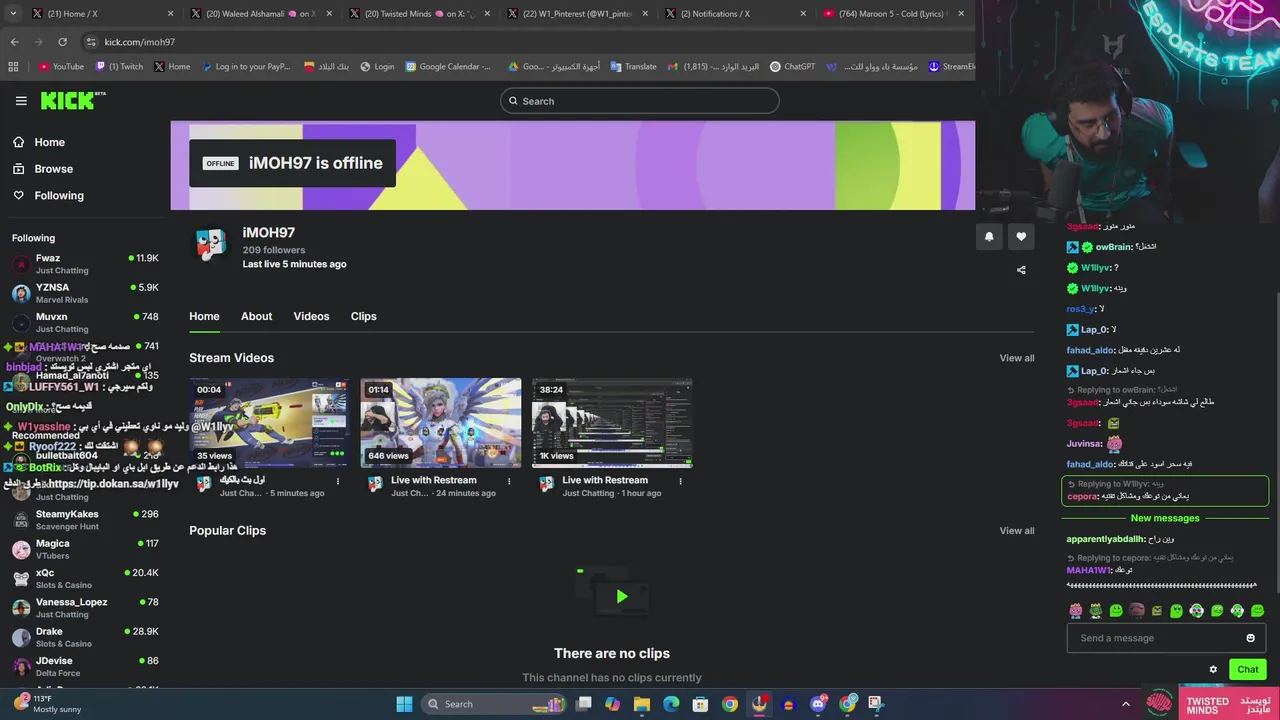1280x720 pixels.
Task: Click the share icon under the follow buttons
Action: (x=1021, y=270)
